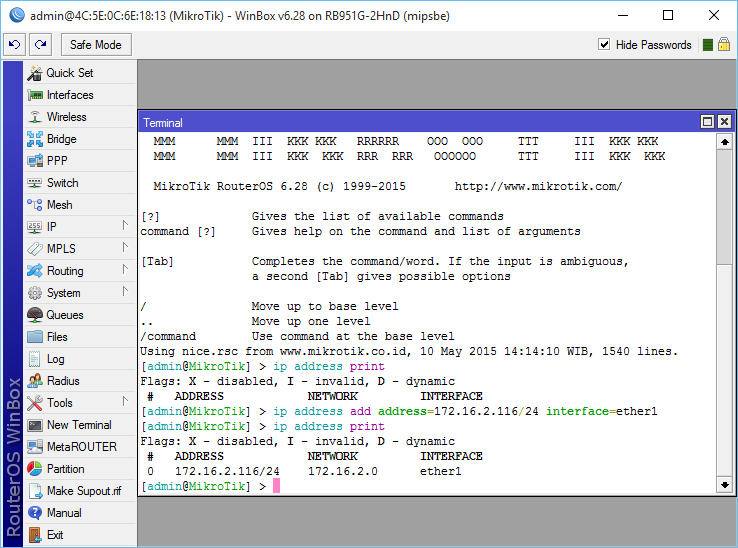Select the Quick Set menu label
The height and width of the screenshot is (548, 738).
point(70,73)
